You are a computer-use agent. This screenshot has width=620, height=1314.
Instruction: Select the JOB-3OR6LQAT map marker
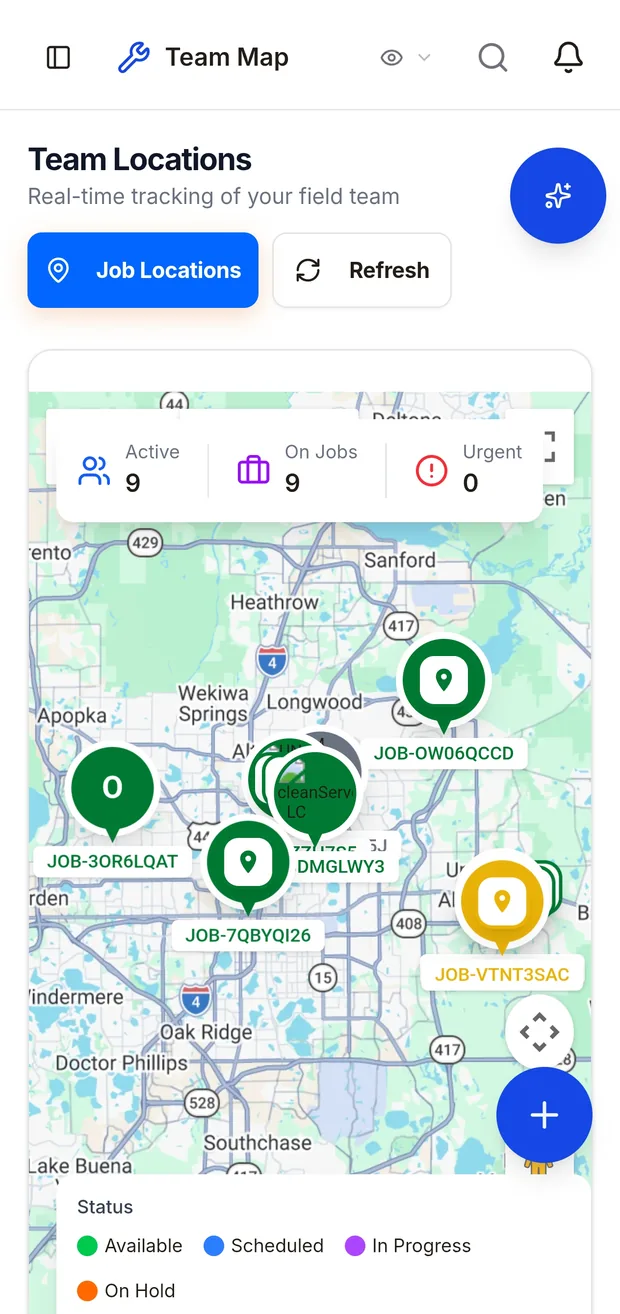click(x=112, y=790)
